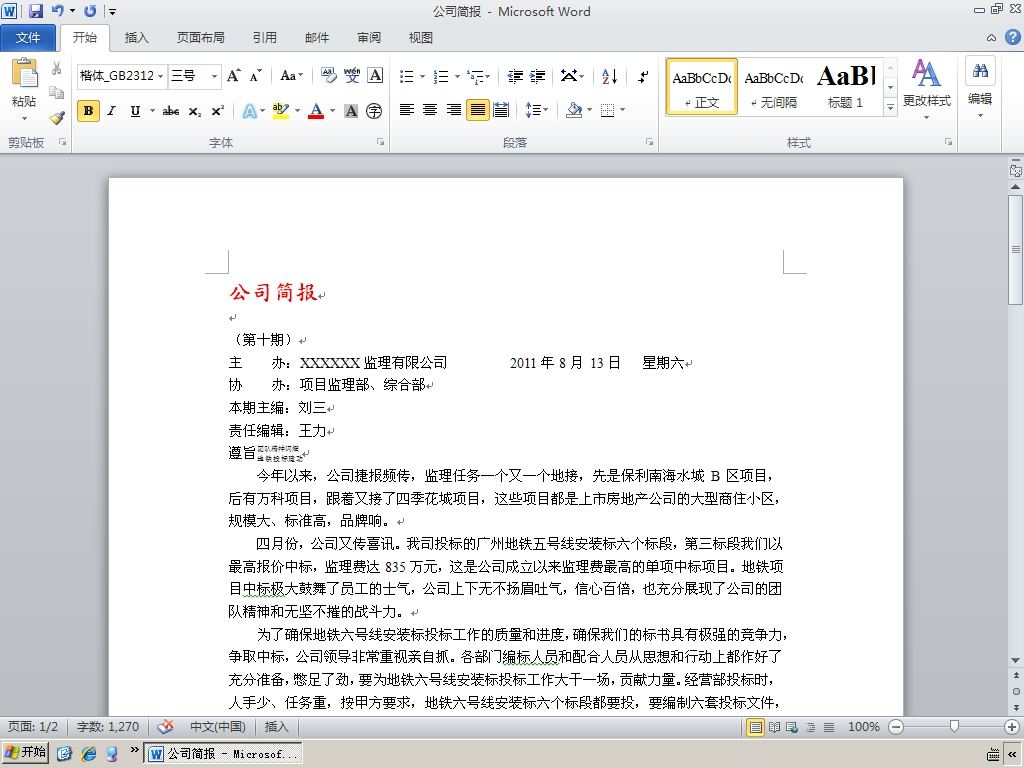Click the Undo arrow icon
This screenshot has width=1024, height=768.
point(57,10)
